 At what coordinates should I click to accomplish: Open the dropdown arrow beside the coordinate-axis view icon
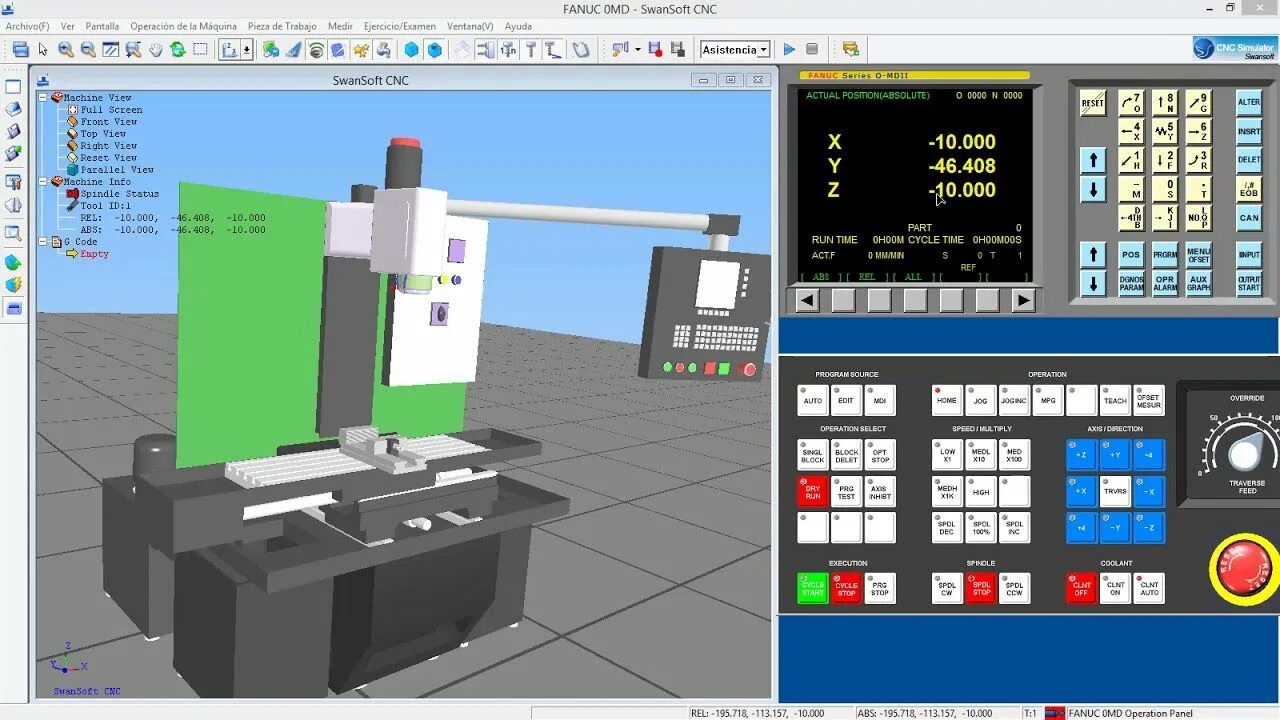coord(246,49)
